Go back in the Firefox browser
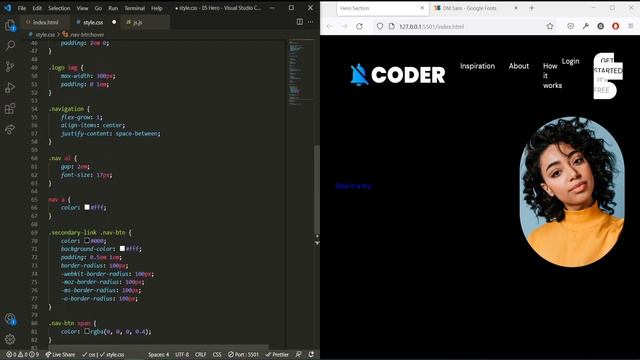This screenshot has width=640, height=360. pyautogui.click(x=329, y=26)
